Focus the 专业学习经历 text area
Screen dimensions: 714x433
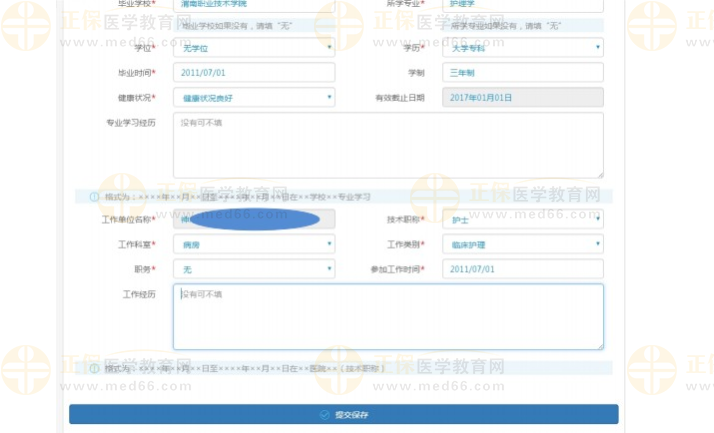pyautogui.click(x=388, y=145)
